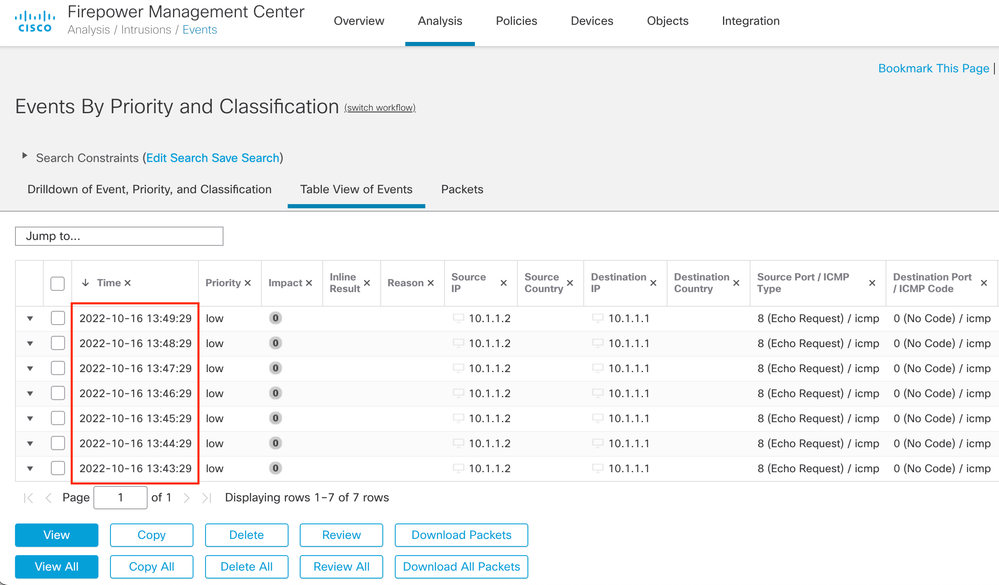The image size is (999, 585).
Task: Check the 13:46:29 event checkbox
Action: pos(57,393)
